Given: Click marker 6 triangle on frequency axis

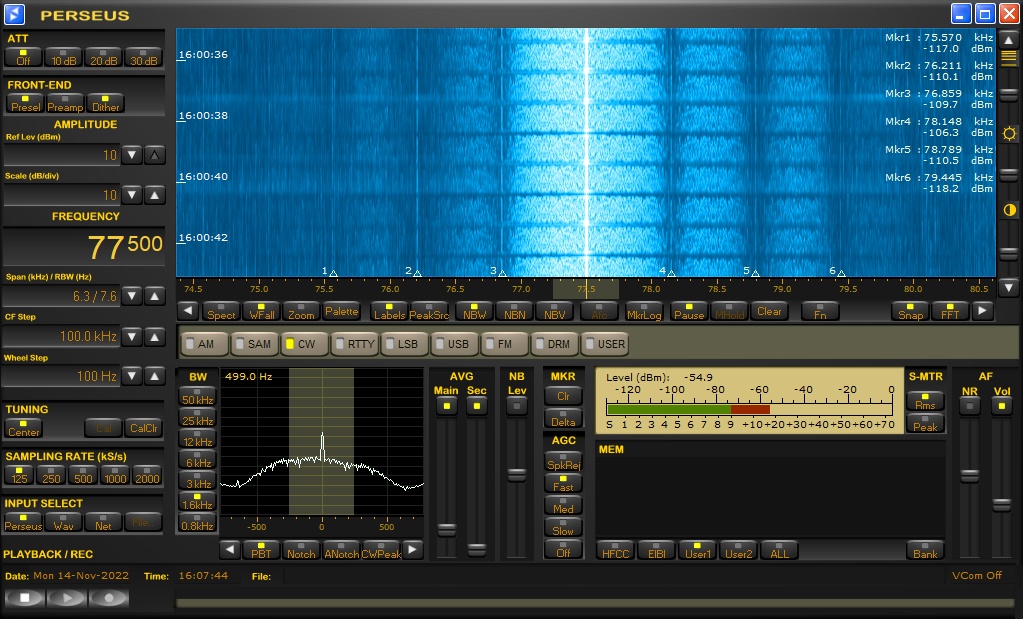Looking at the screenshot, I should click(x=842, y=273).
